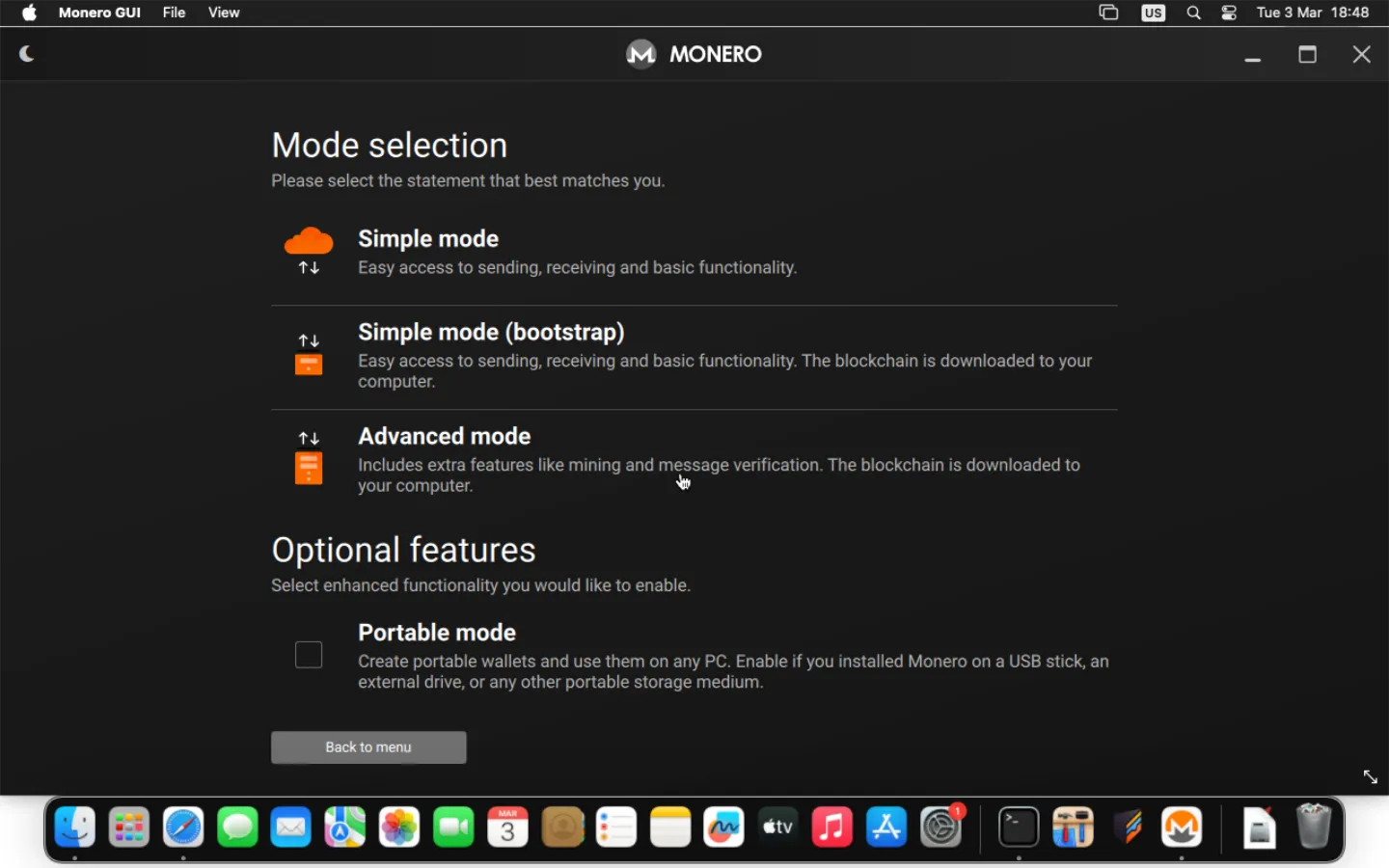Screen dimensions: 1389x868
Task: Launch FaceTime from the dock
Action: click(x=454, y=827)
